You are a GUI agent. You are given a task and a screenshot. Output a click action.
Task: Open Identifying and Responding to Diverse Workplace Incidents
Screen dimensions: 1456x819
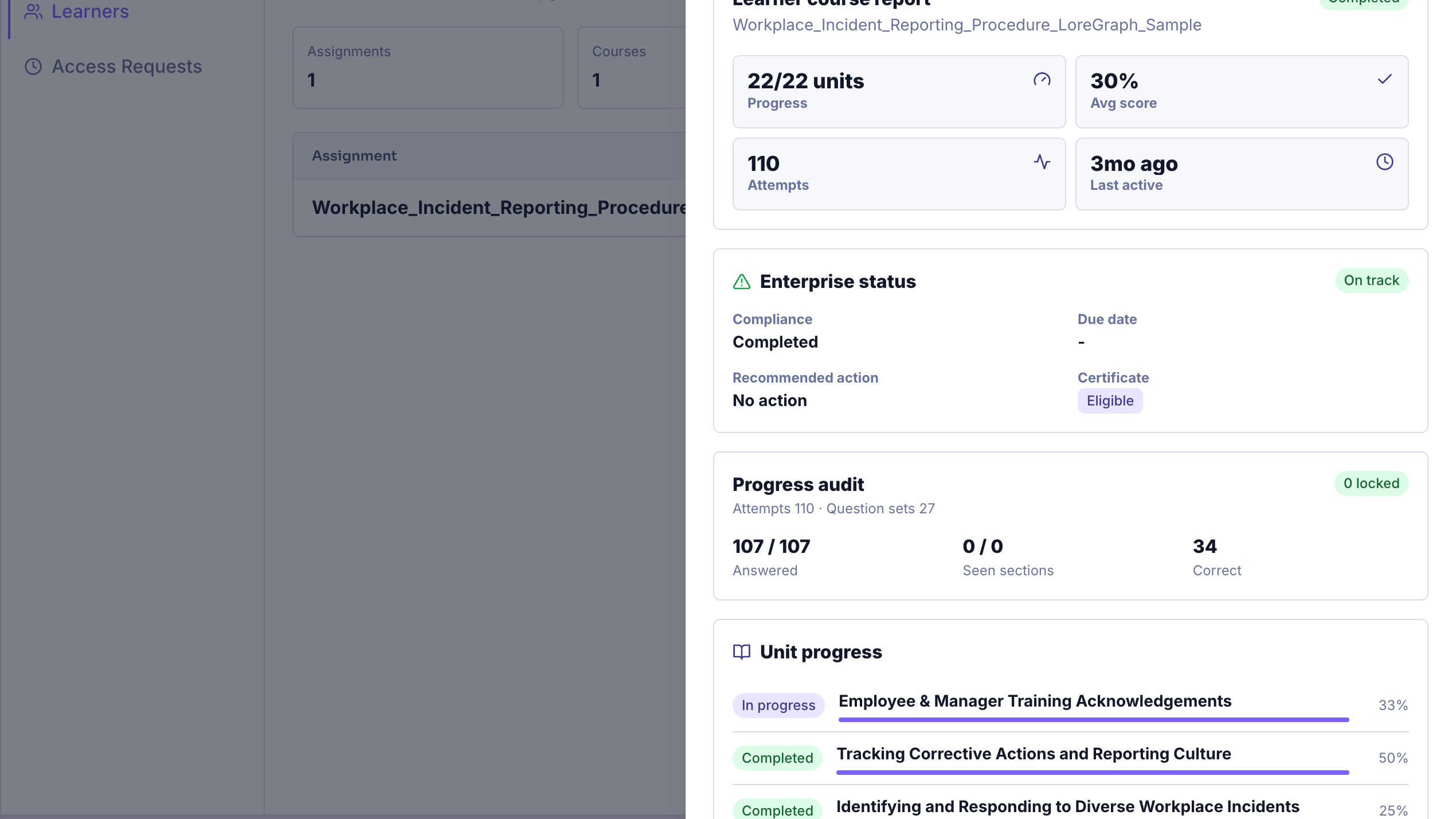point(1067,806)
